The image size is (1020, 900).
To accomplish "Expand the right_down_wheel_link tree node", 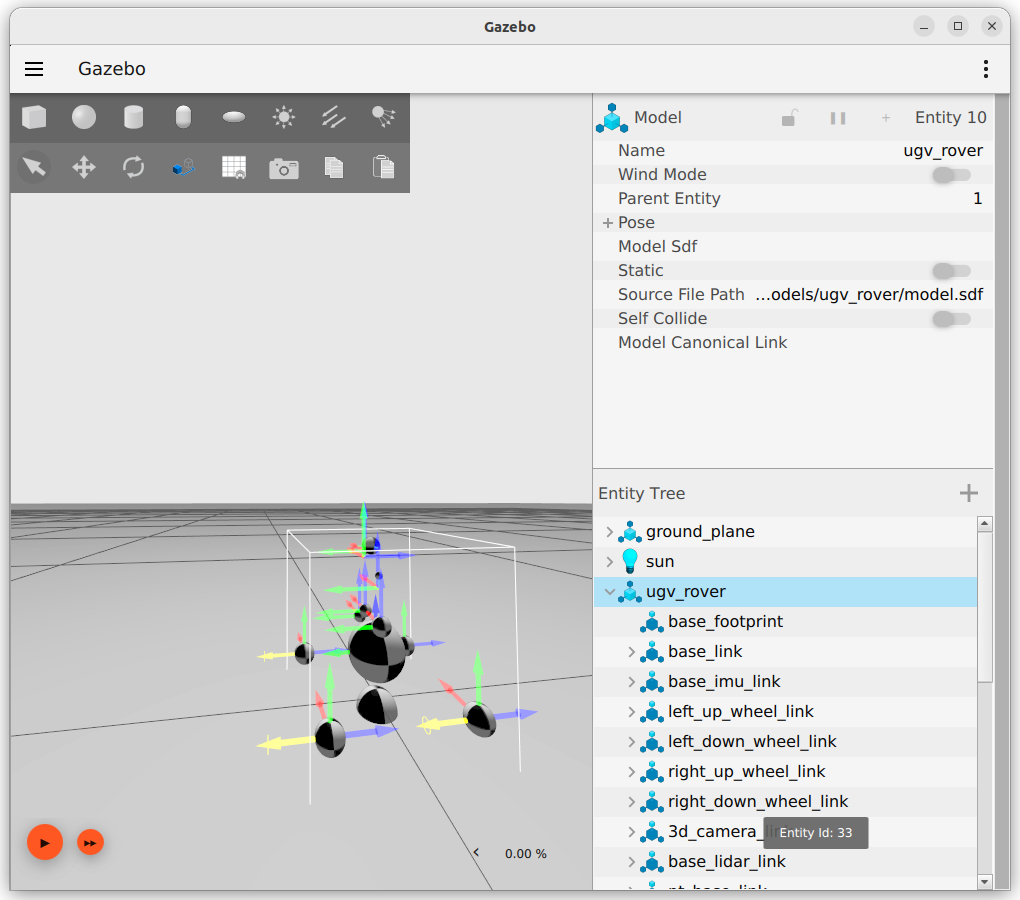I will (632, 802).
